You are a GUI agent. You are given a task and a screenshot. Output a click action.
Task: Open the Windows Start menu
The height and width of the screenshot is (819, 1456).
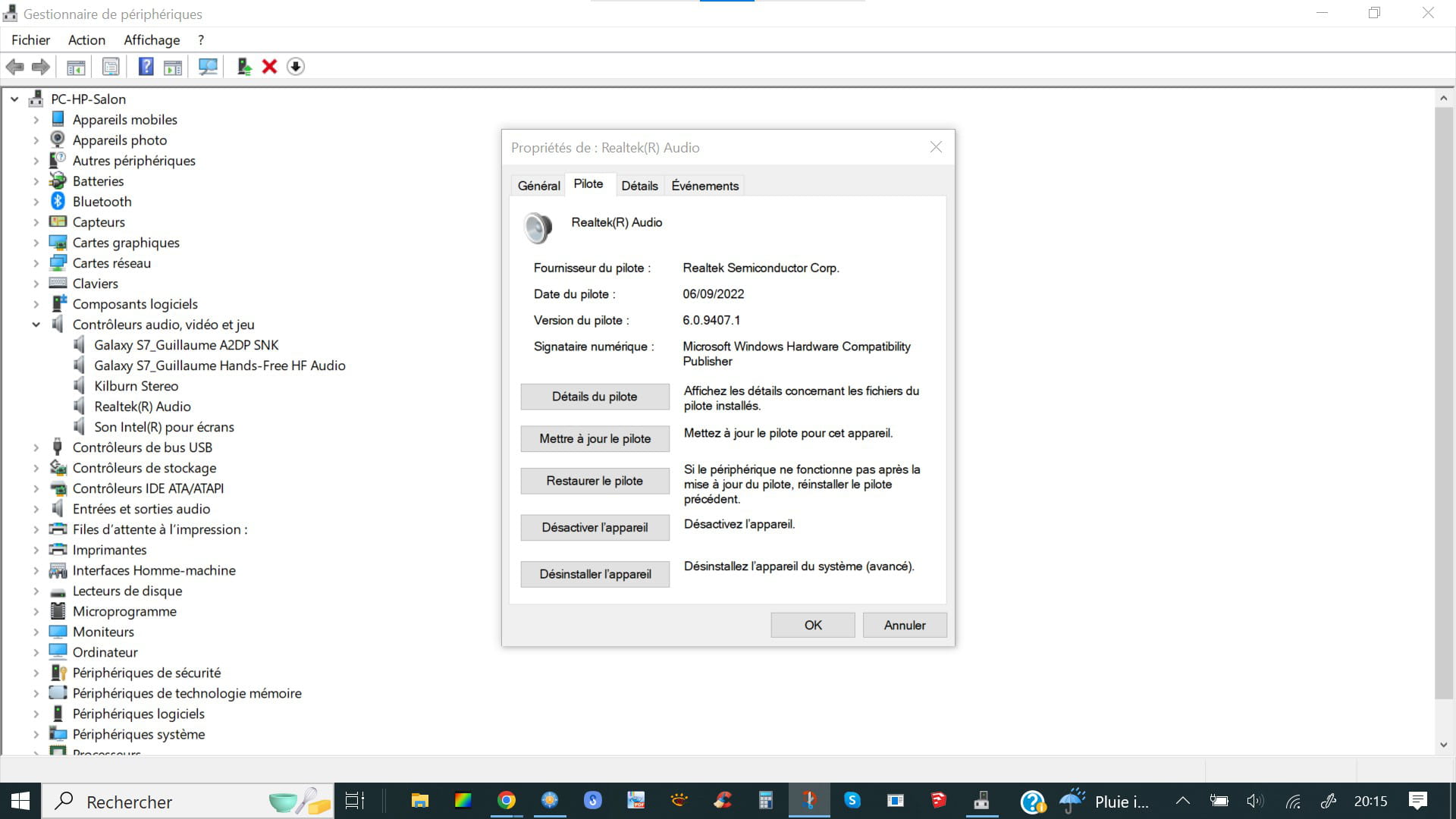[x=20, y=801]
